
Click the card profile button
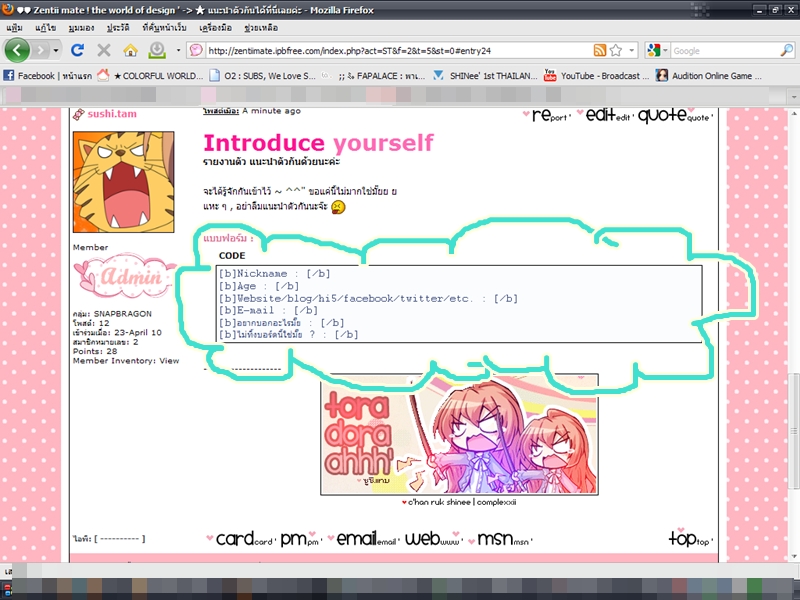point(241,539)
